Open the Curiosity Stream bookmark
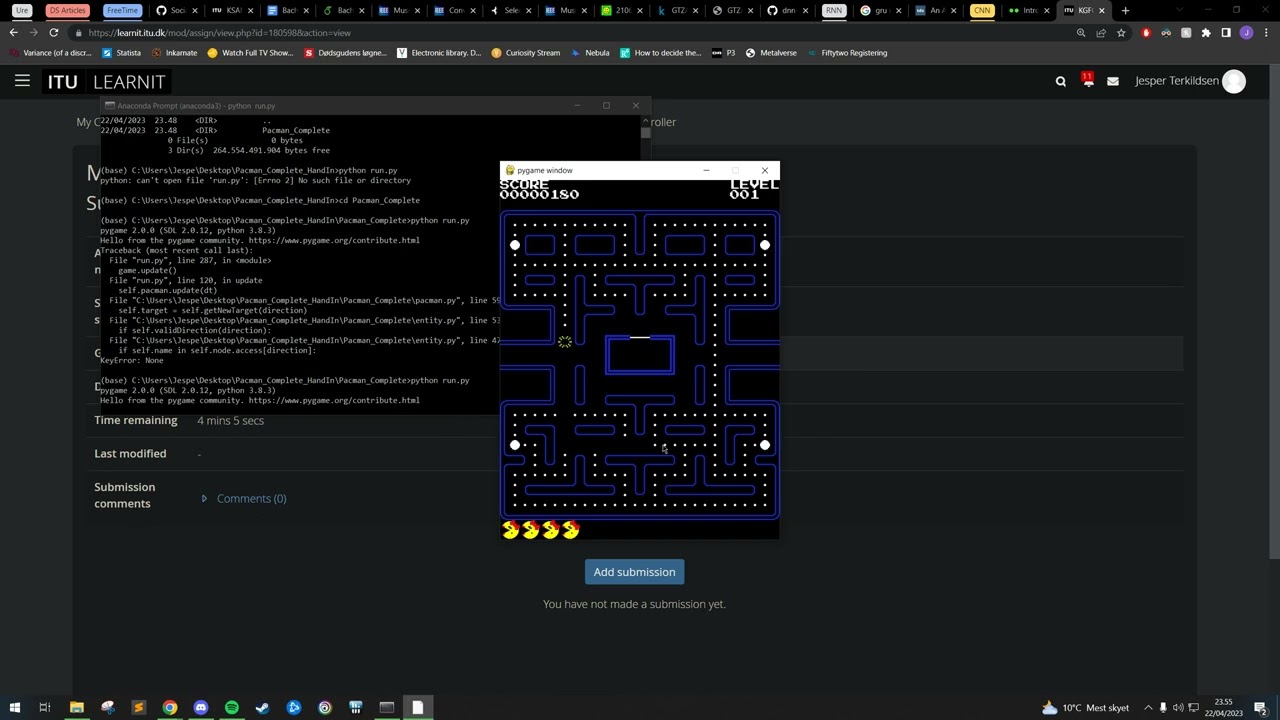This screenshot has width=1280, height=720. [526, 53]
